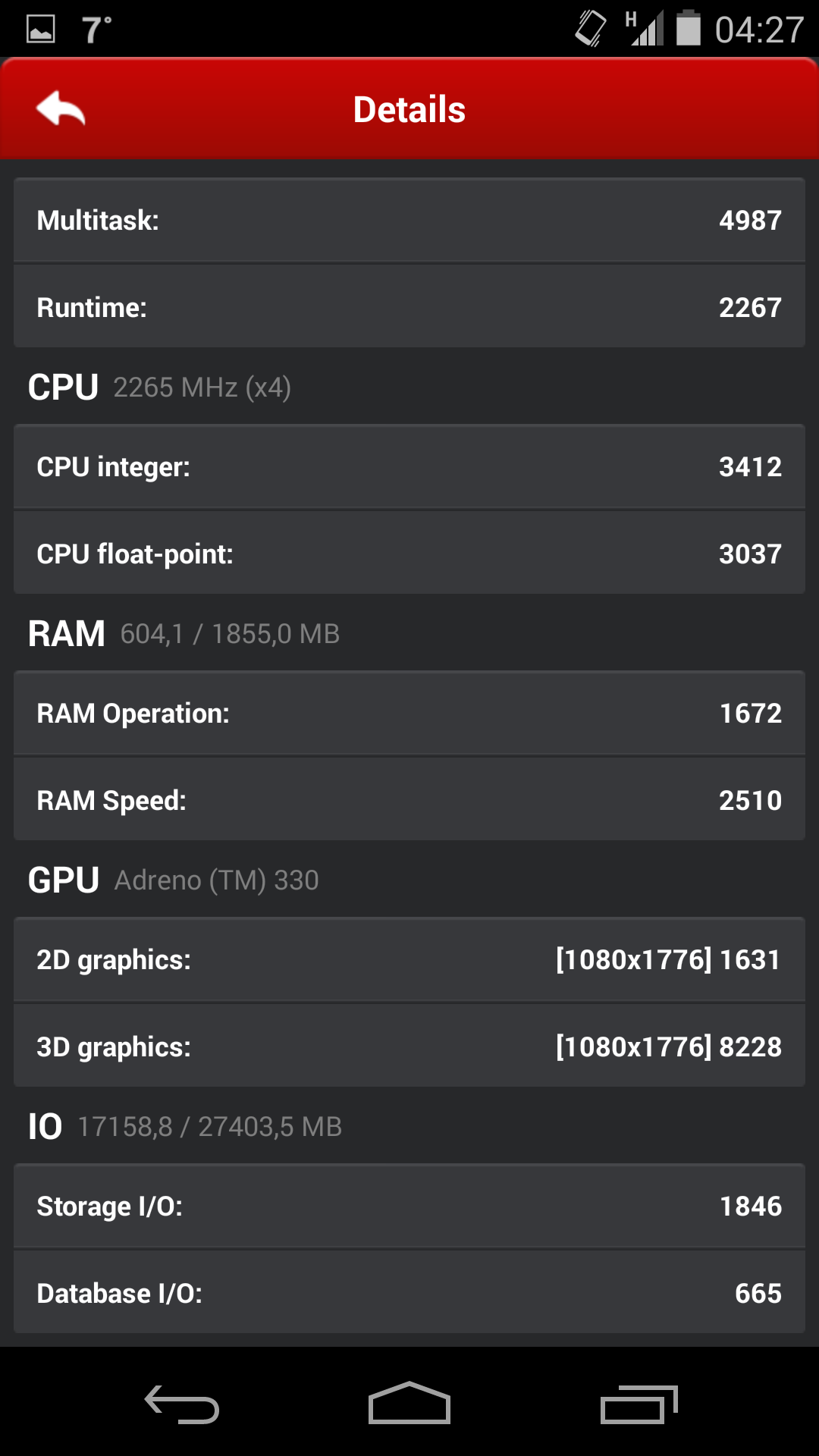Viewport: 819px width, 1456px height.
Task: Select the Runtime score row
Action: coord(409,307)
